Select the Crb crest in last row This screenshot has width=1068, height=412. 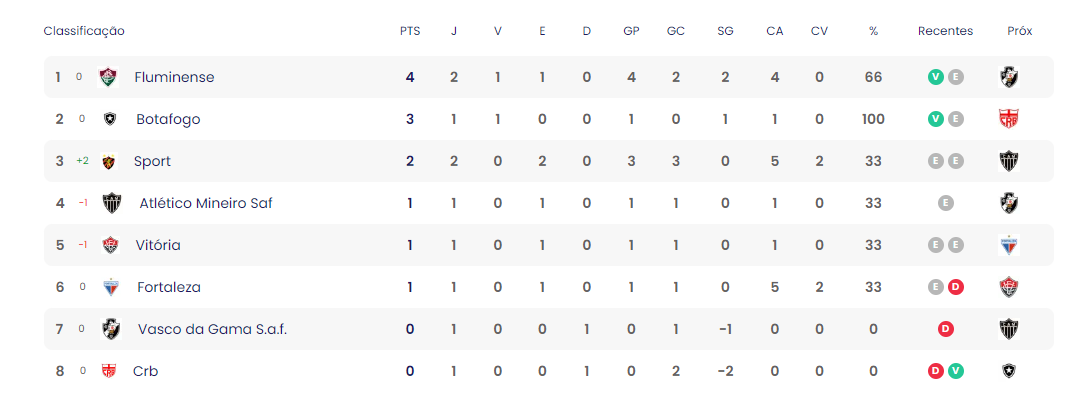point(108,371)
